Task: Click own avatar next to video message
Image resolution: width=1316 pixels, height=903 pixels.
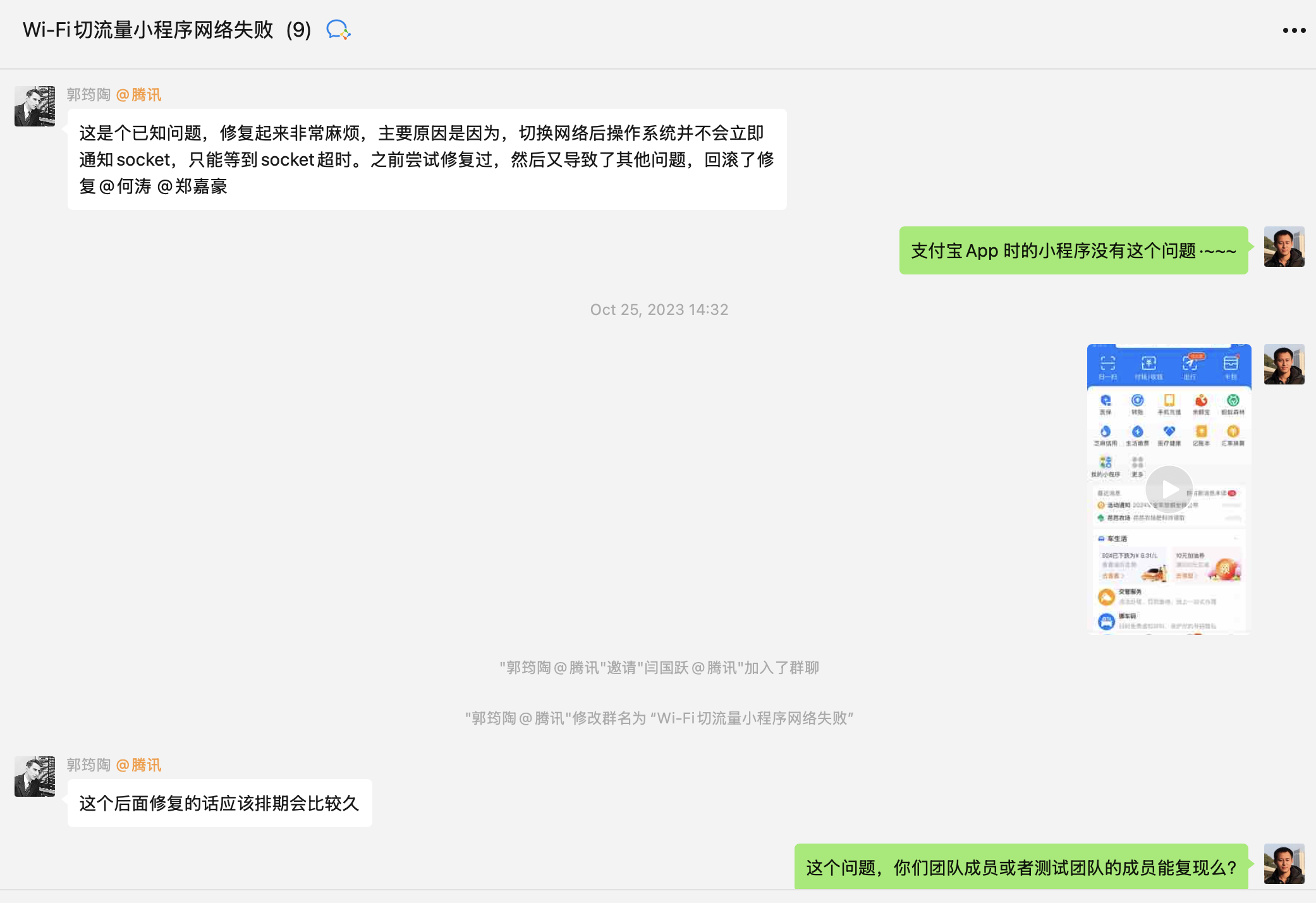Action: [x=1284, y=364]
